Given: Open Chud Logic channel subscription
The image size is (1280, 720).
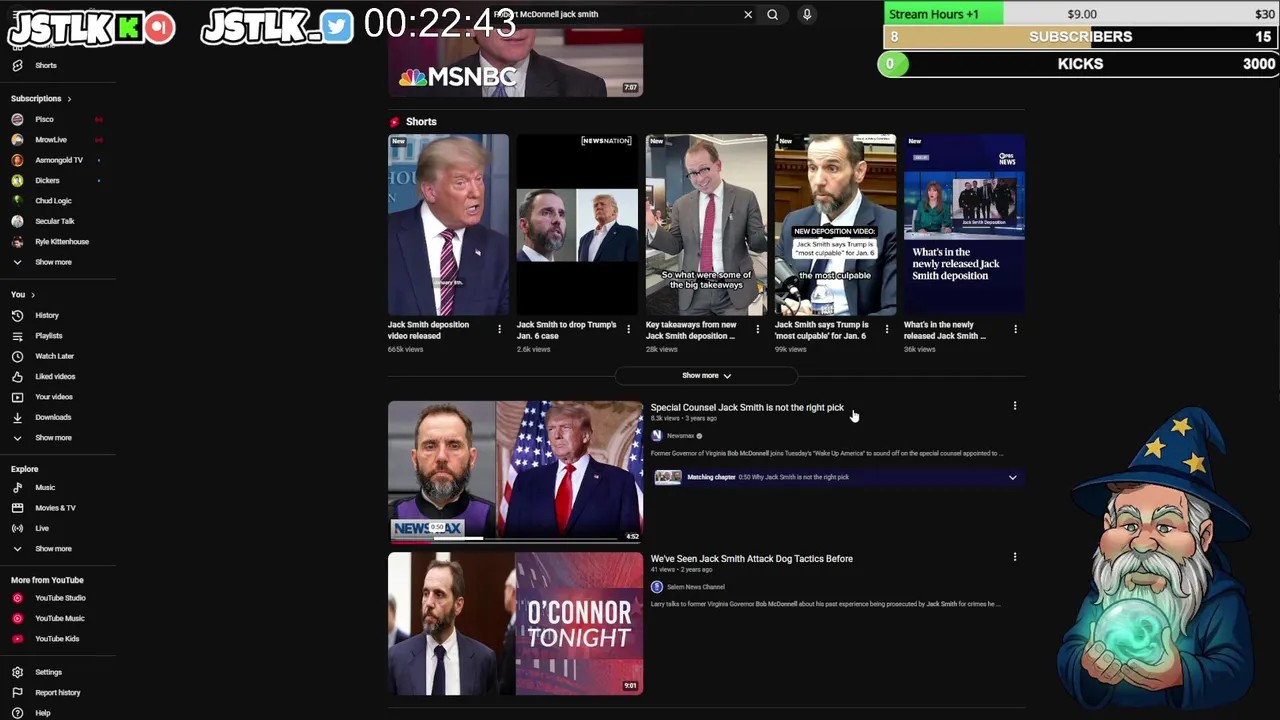Looking at the screenshot, I should [53, 201].
